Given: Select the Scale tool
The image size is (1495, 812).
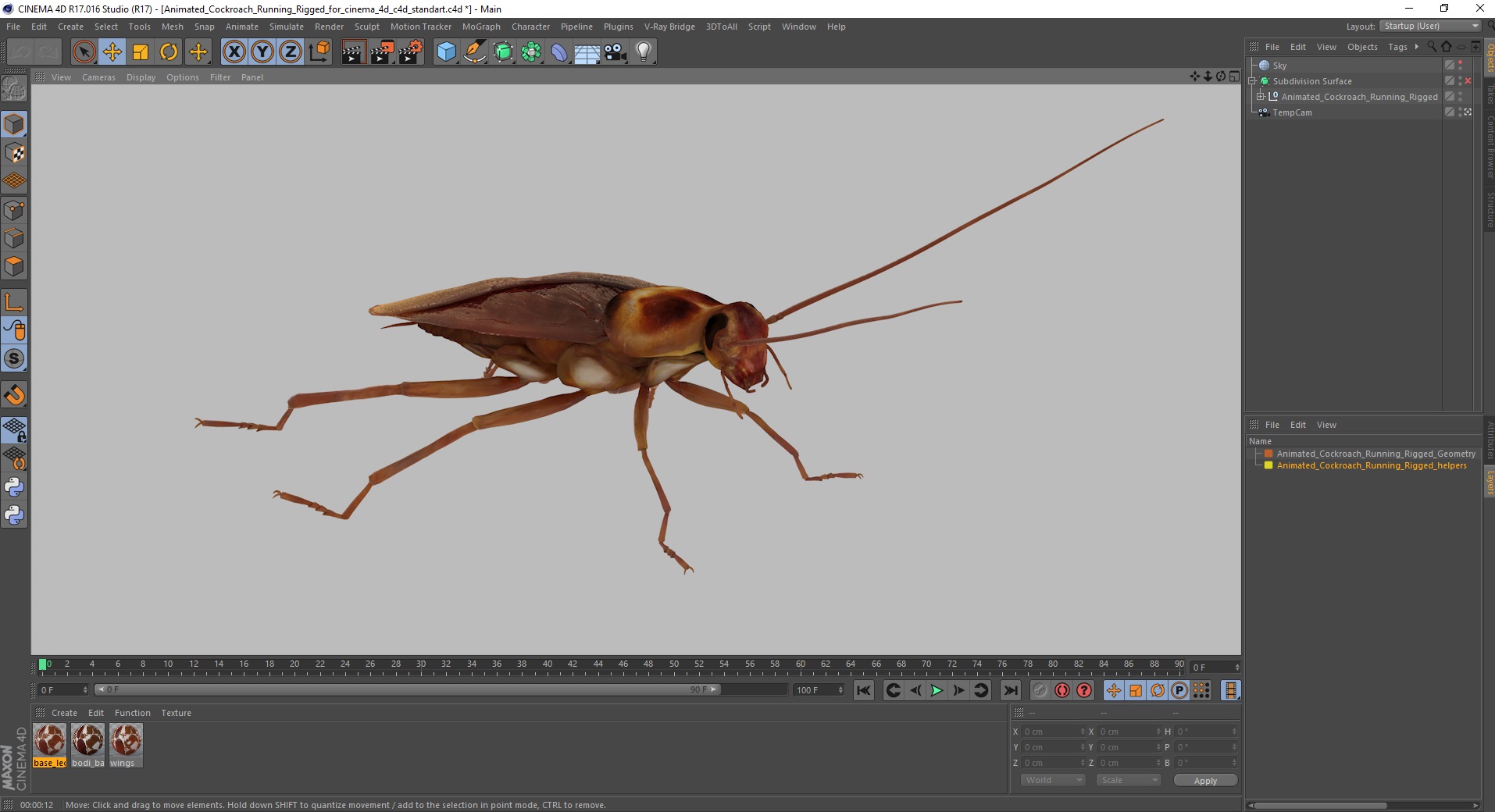Looking at the screenshot, I should [141, 52].
